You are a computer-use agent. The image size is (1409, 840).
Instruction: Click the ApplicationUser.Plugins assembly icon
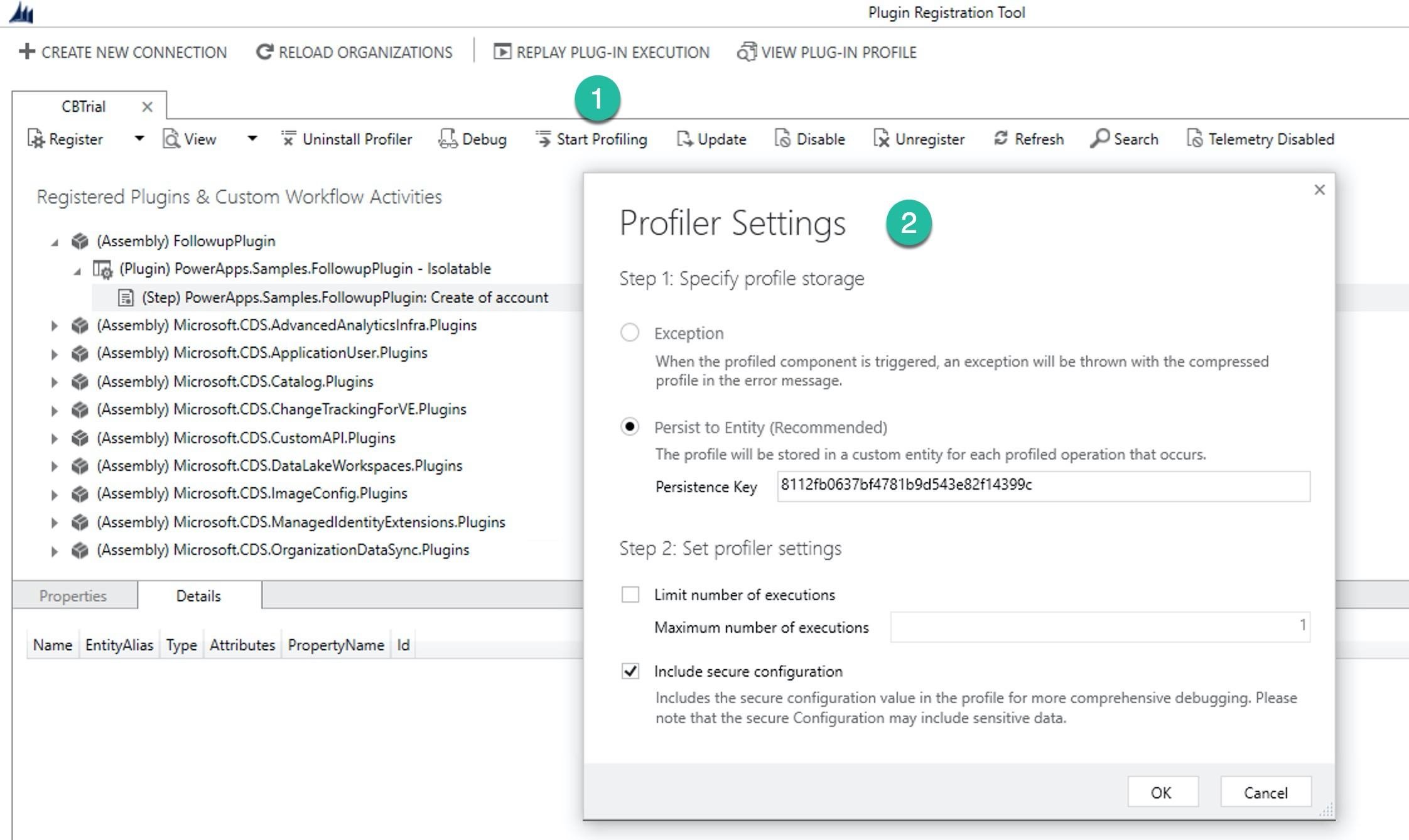(80, 353)
